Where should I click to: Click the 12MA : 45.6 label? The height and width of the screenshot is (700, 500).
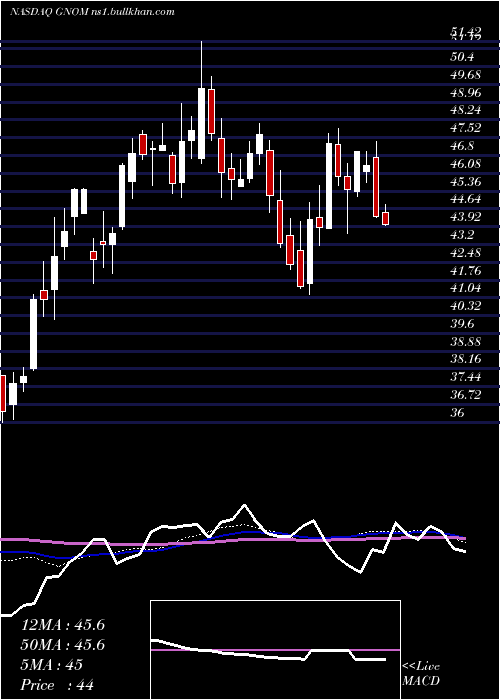(63, 625)
